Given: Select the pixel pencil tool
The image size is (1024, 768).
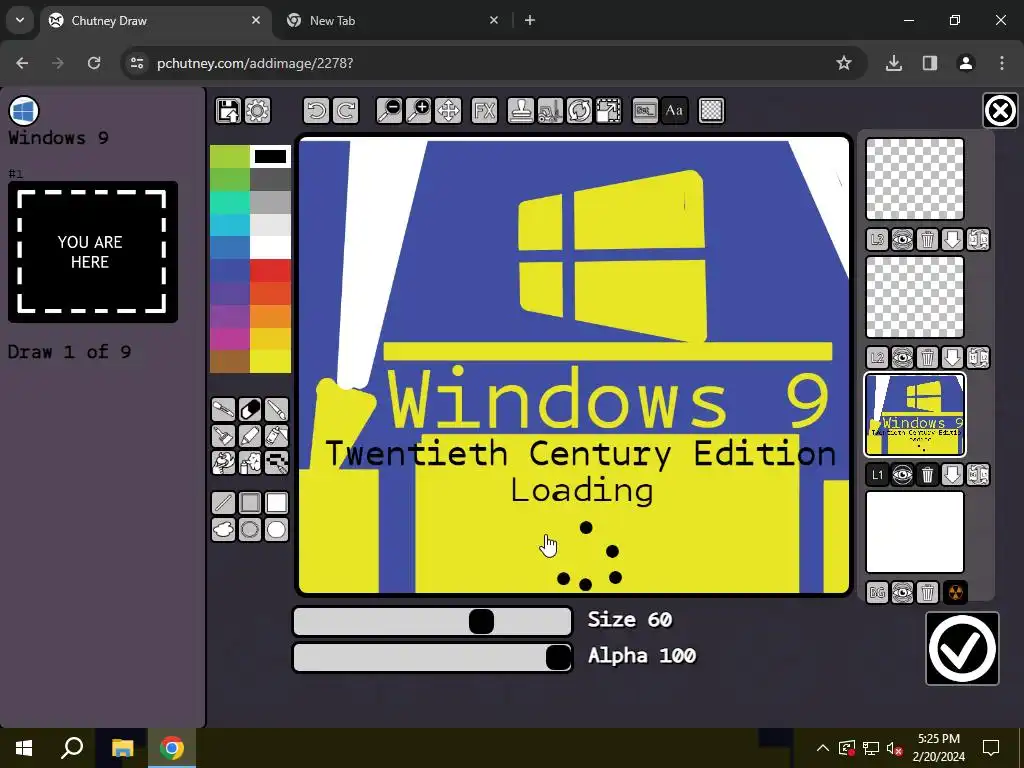Looking at the screenshot, I should (276, 462).
